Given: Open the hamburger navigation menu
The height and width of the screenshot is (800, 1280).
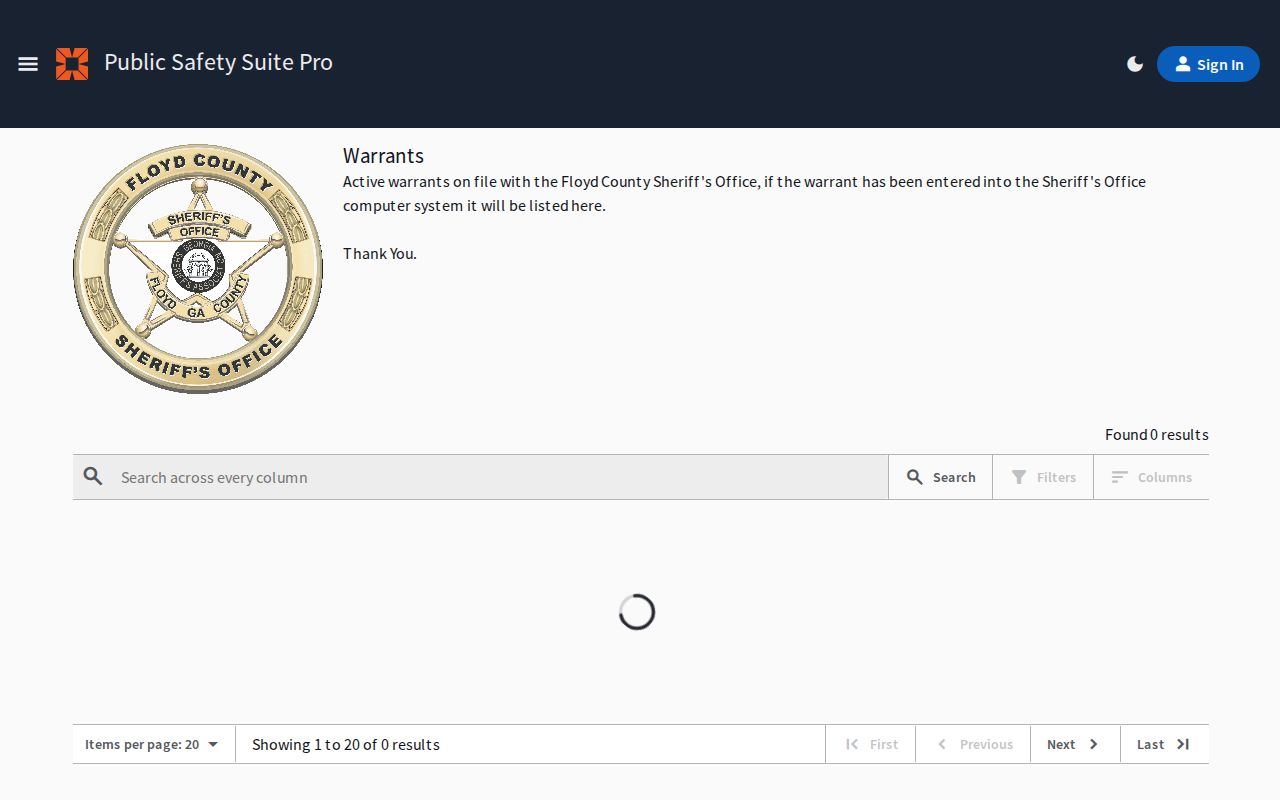Looking at the screenshot, I should (x=28, y=64).
